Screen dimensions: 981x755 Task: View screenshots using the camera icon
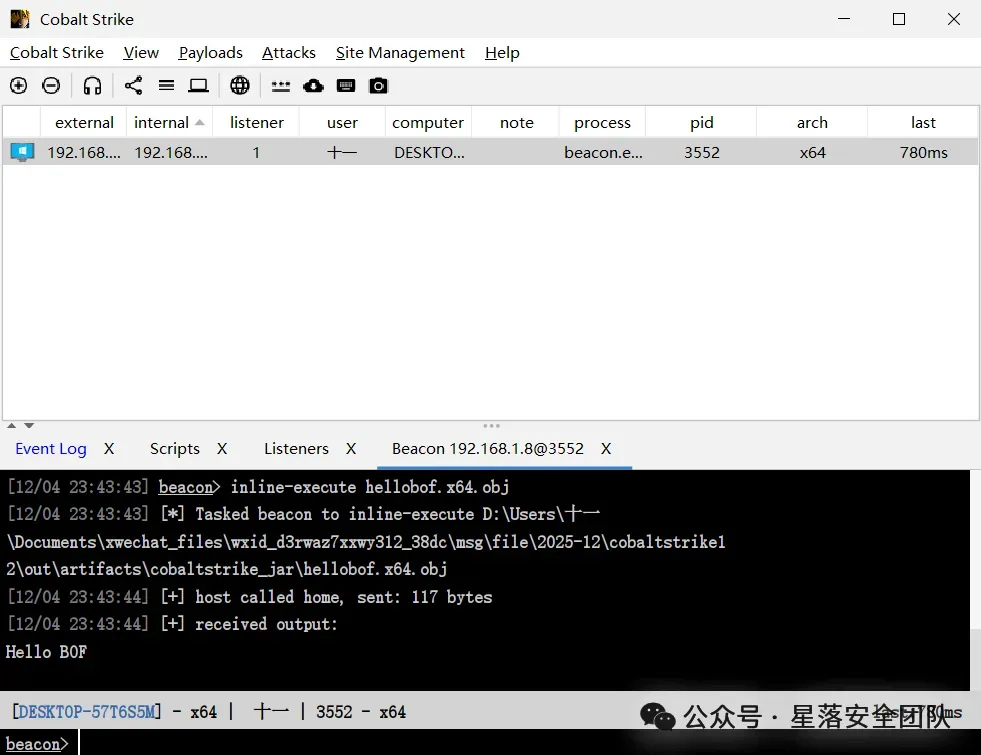coord(379,86)
